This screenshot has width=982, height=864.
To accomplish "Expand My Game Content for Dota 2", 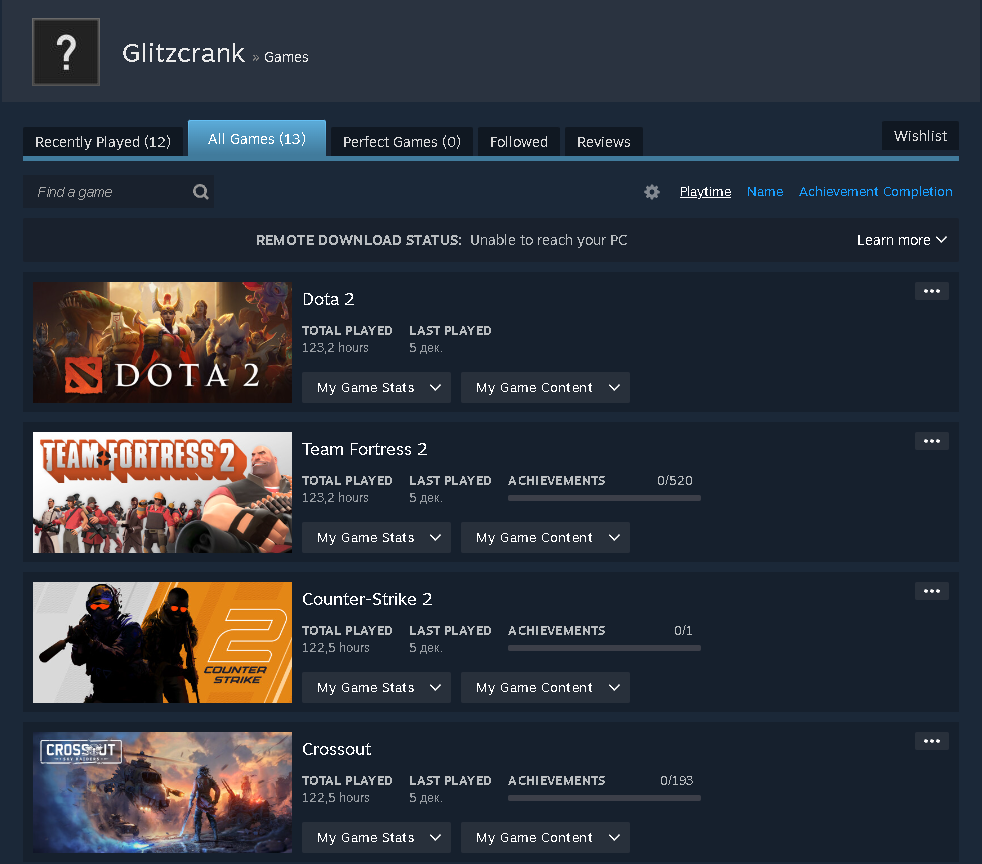I will [x=545, y=388].
